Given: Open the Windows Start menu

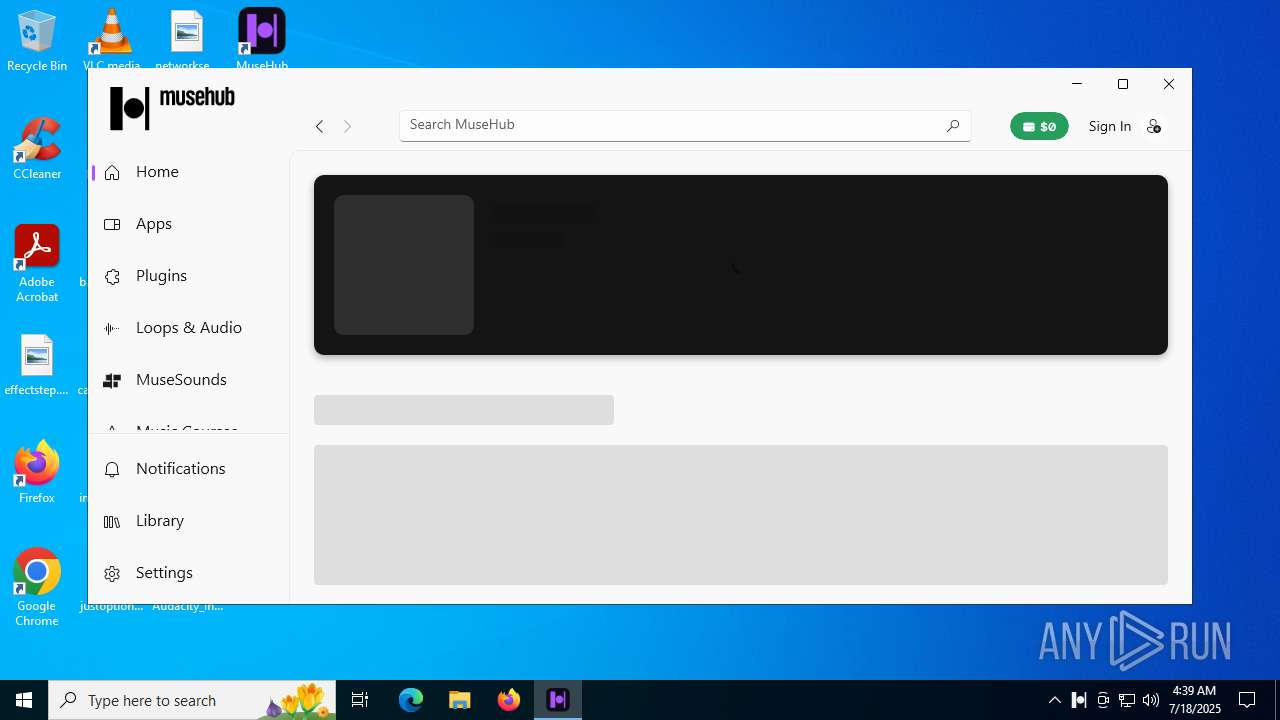Looking at the screenshot, I should pos(24,700).
